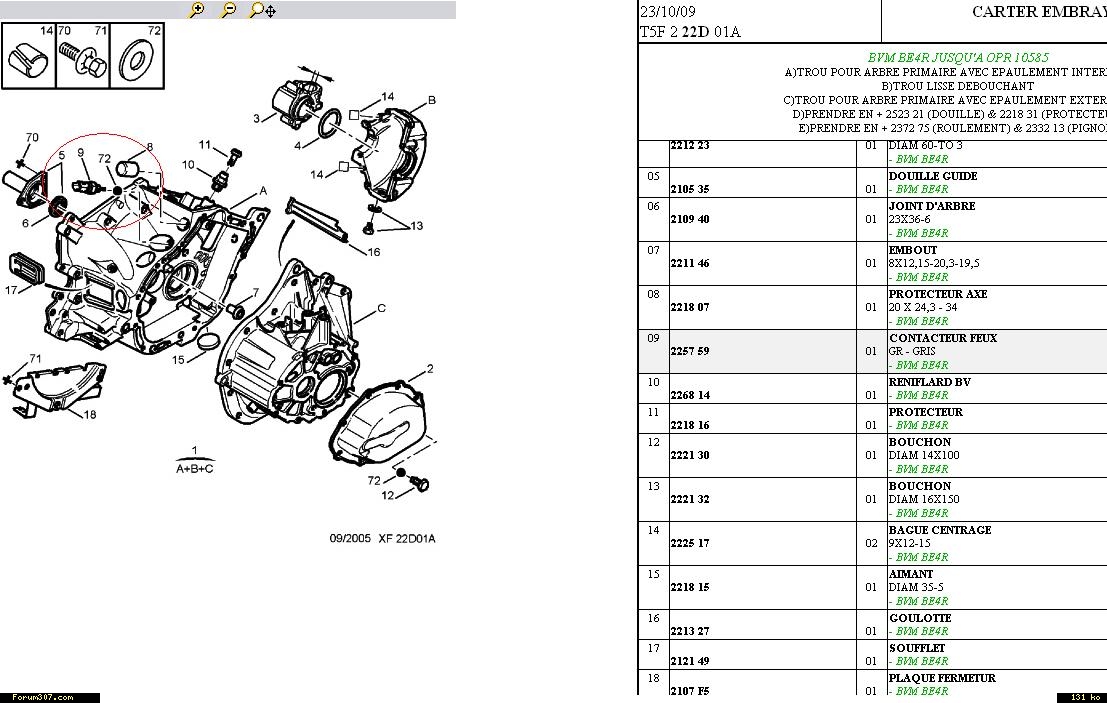Open the washer 72 thumbnail
Screen dimensions: 1107x703
tap(137, 56)
